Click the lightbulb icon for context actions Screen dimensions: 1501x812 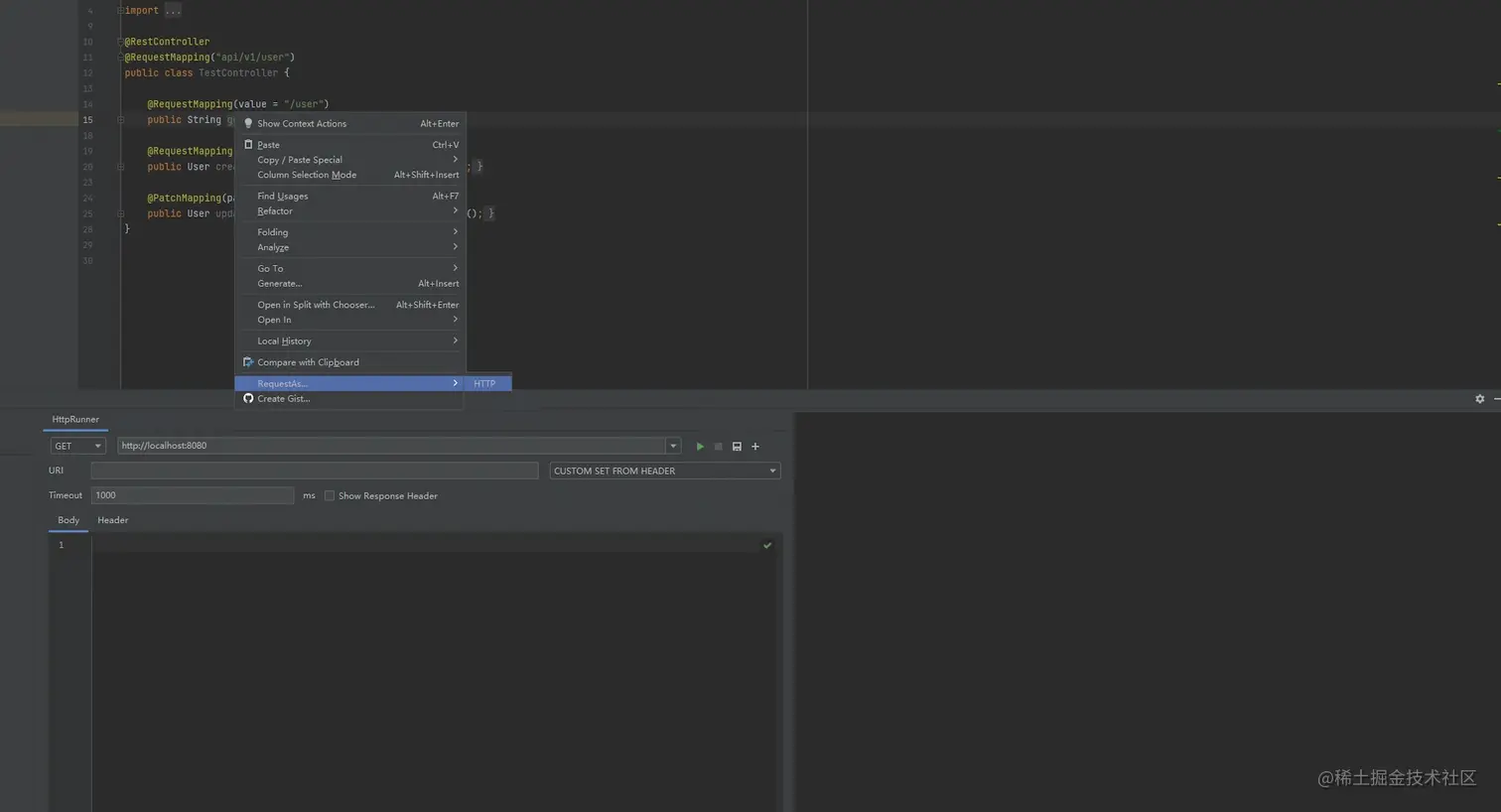click(x=248, y=124)
